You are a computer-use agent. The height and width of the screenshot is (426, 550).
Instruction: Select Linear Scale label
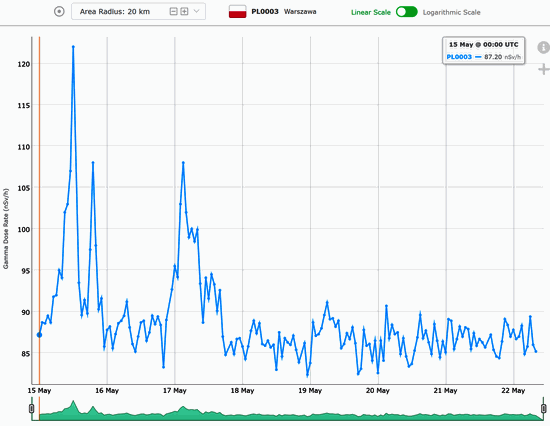(x=371, y=12)
